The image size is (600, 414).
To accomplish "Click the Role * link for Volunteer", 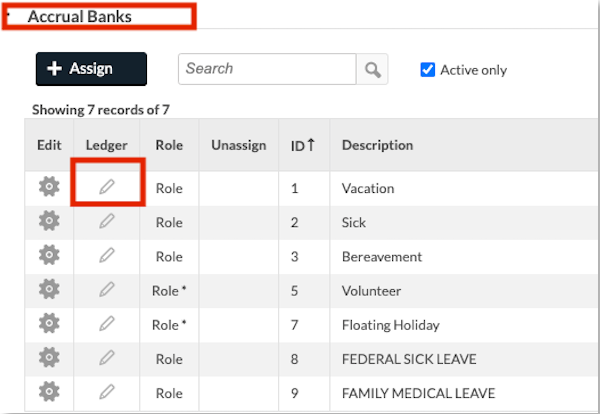I will pos(169,291).
